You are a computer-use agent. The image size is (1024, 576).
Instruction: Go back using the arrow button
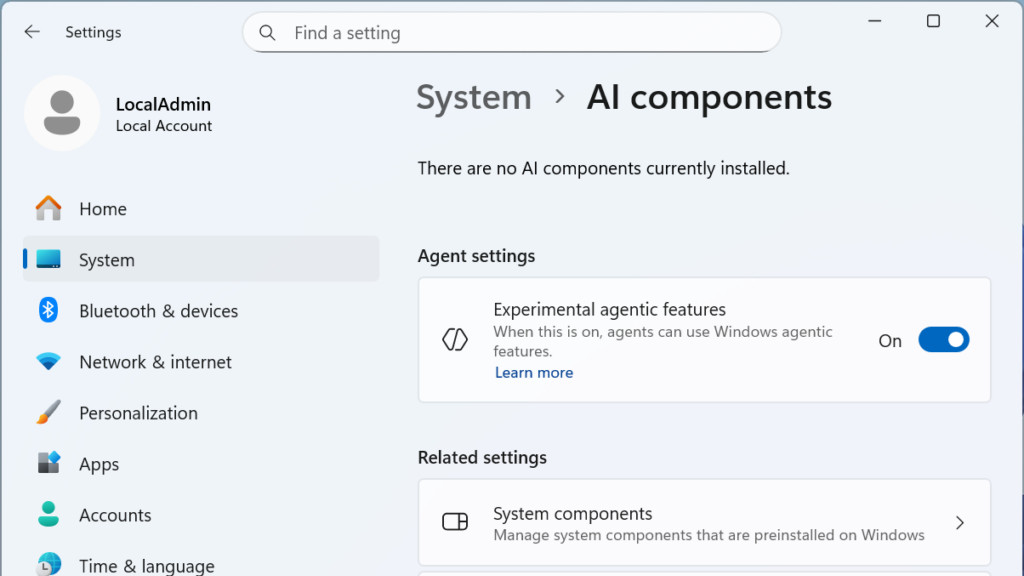[x=31, y=31]
